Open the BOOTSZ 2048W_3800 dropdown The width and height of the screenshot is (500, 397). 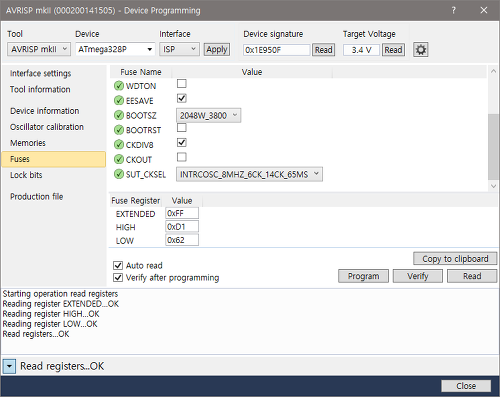click(209, 116)
